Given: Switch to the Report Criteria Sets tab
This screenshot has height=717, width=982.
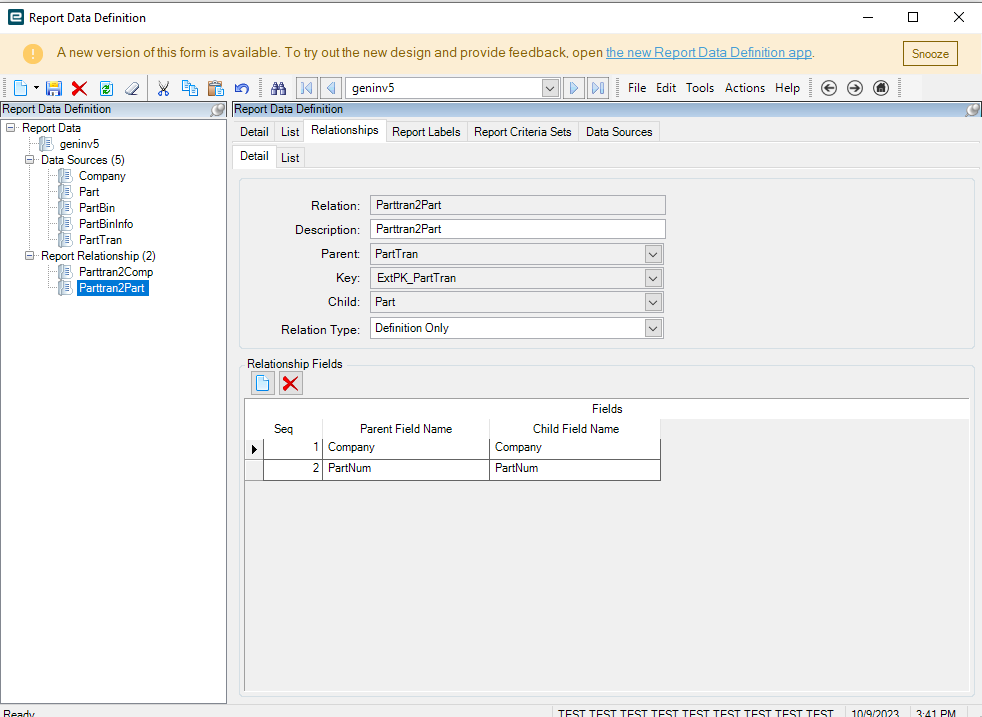Looking at the screenshot, I should tap(522, 132).
